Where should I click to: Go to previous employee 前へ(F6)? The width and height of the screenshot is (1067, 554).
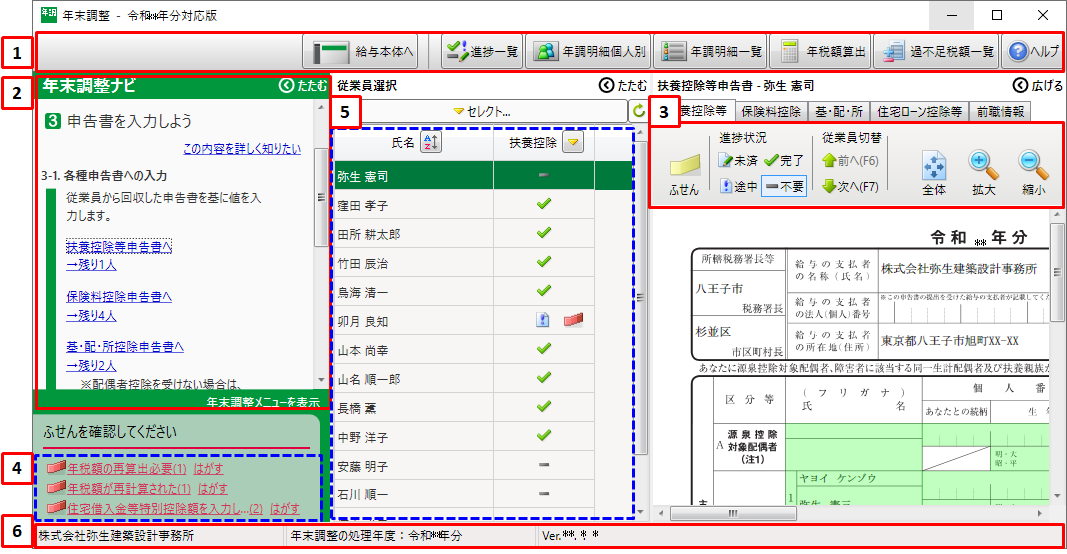click(851, 161)
